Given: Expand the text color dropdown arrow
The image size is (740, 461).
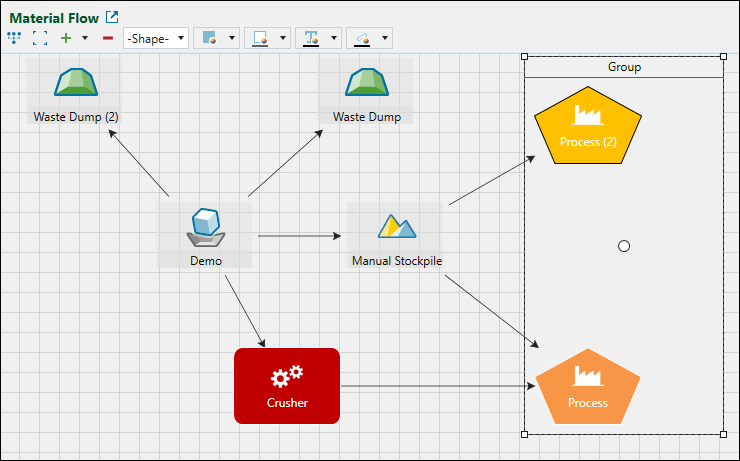Looking at the screenshot, I should 334,38.
